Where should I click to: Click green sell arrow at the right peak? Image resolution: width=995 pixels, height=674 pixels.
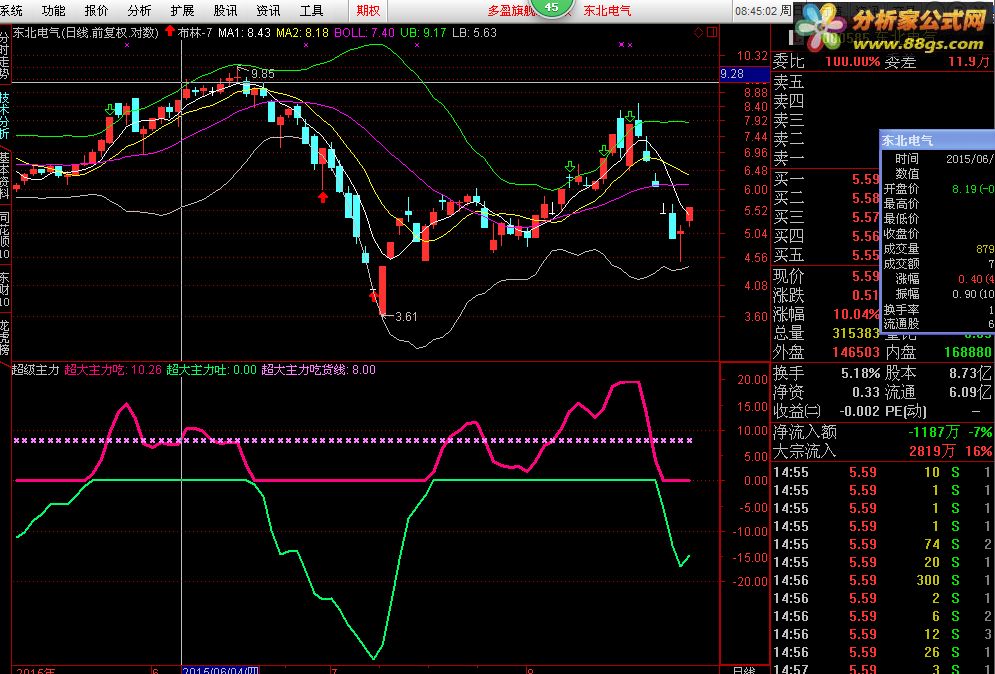(629, 116)
